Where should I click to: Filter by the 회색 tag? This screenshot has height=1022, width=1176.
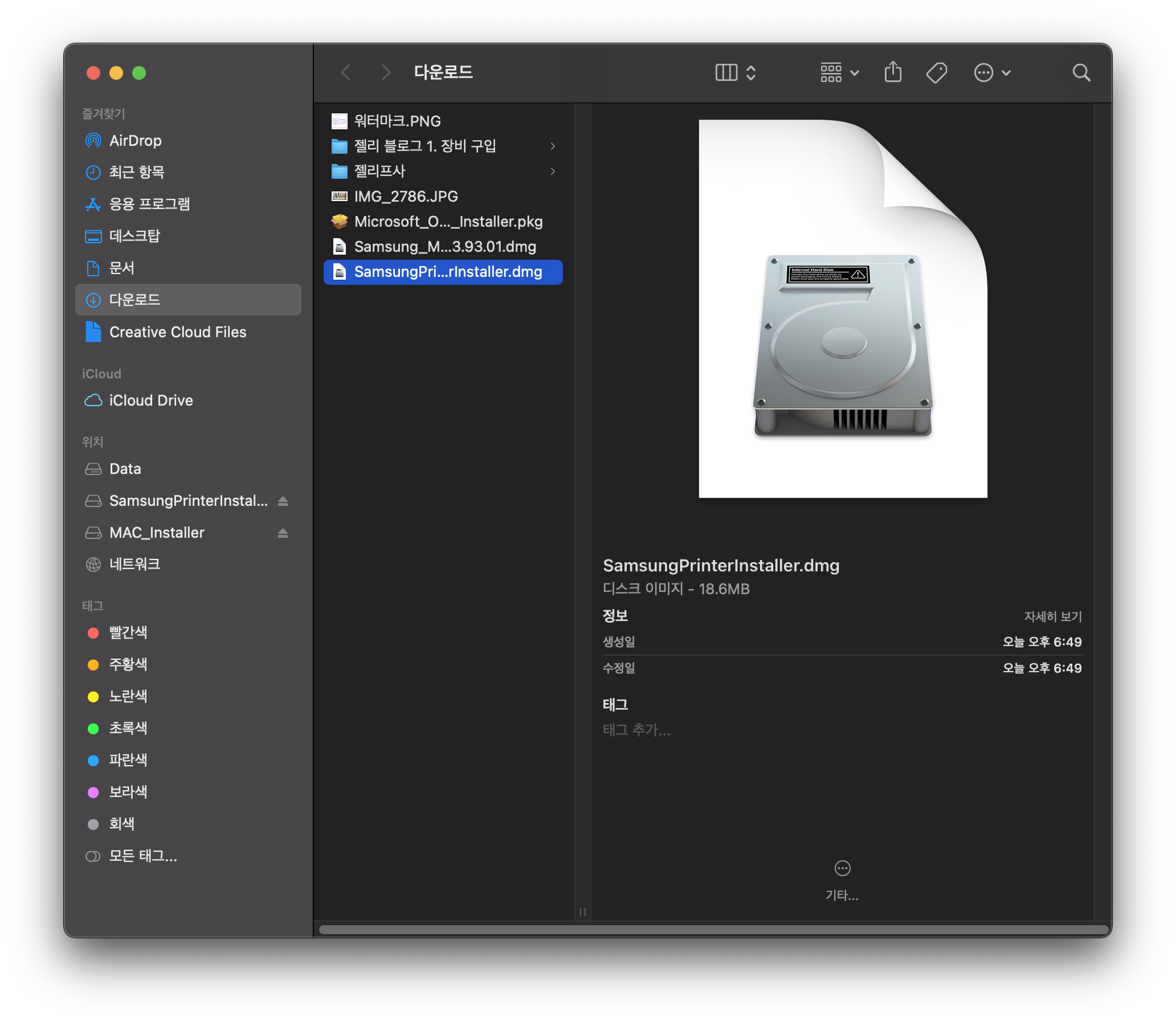pyautogui.click(x=187, y=824)
